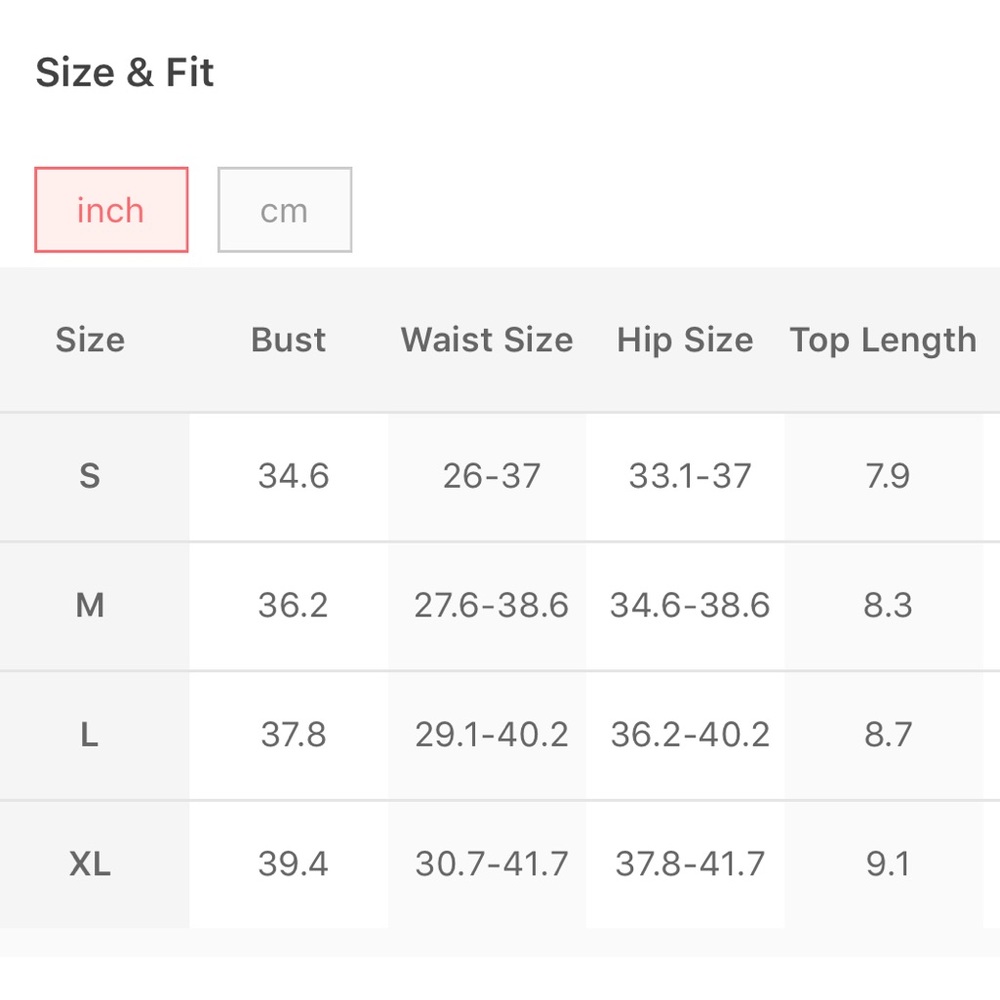
Task: Select the M size row label
Action: (x=90, y=605)
